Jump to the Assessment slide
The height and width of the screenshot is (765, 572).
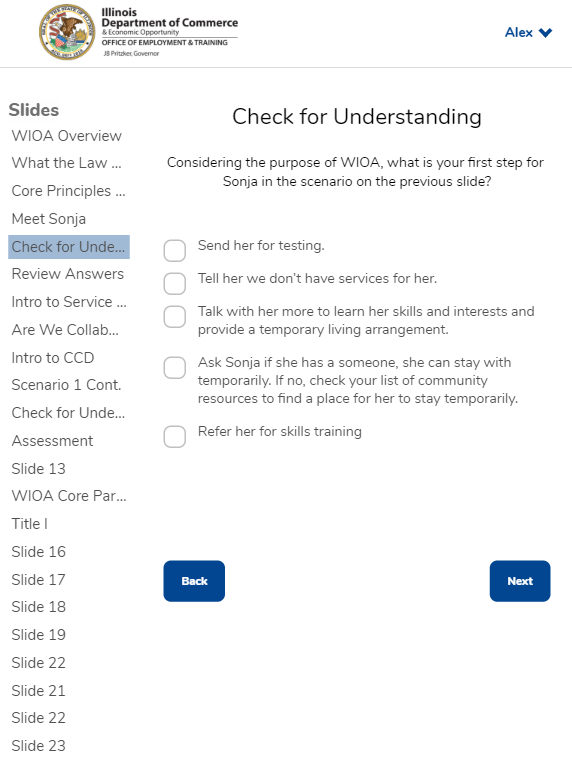coord(52,441)
